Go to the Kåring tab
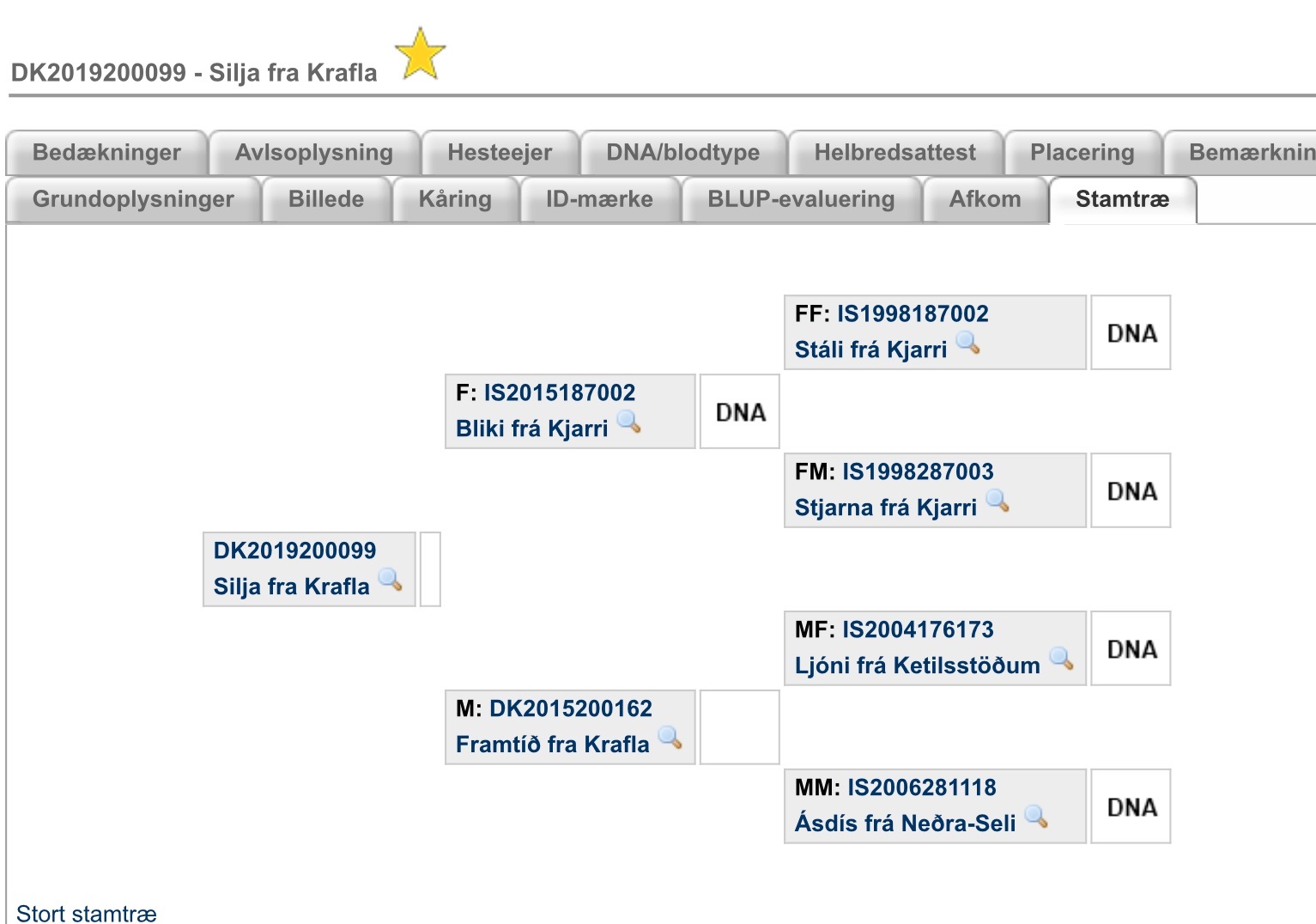This screenshot has height=924, width=1316. pos(455,199)
